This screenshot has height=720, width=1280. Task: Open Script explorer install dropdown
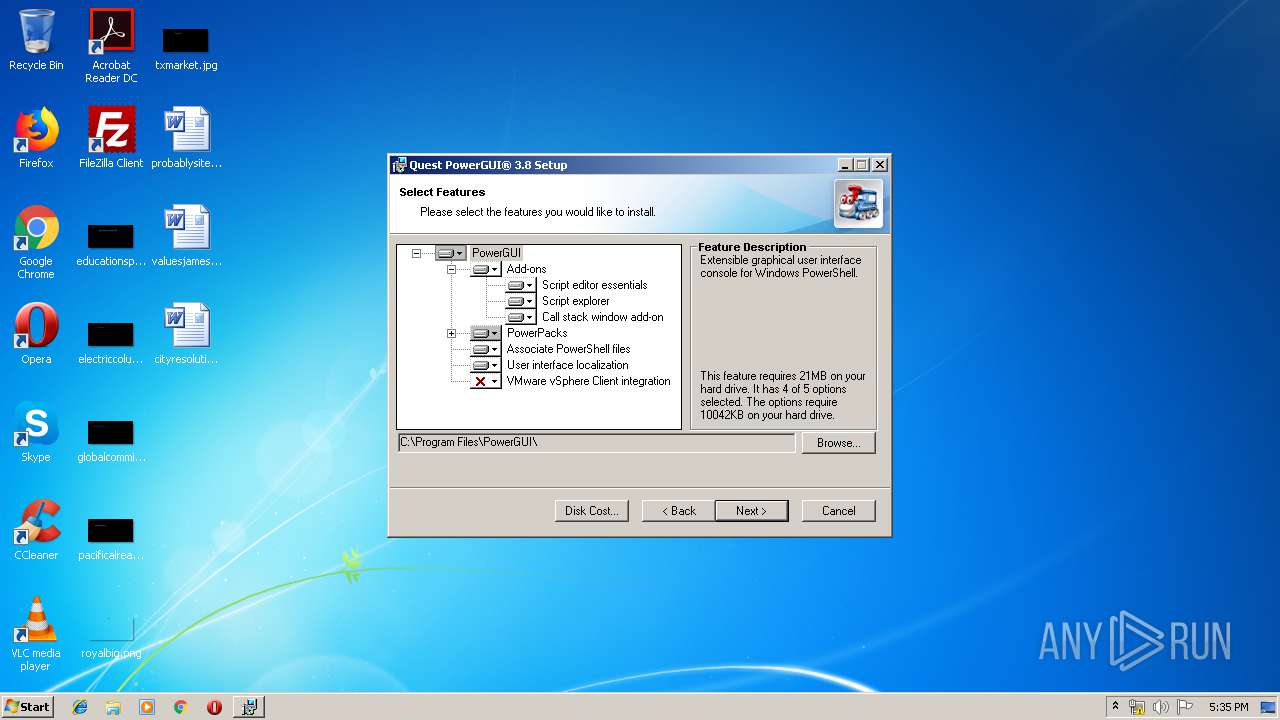click(521, 301)
